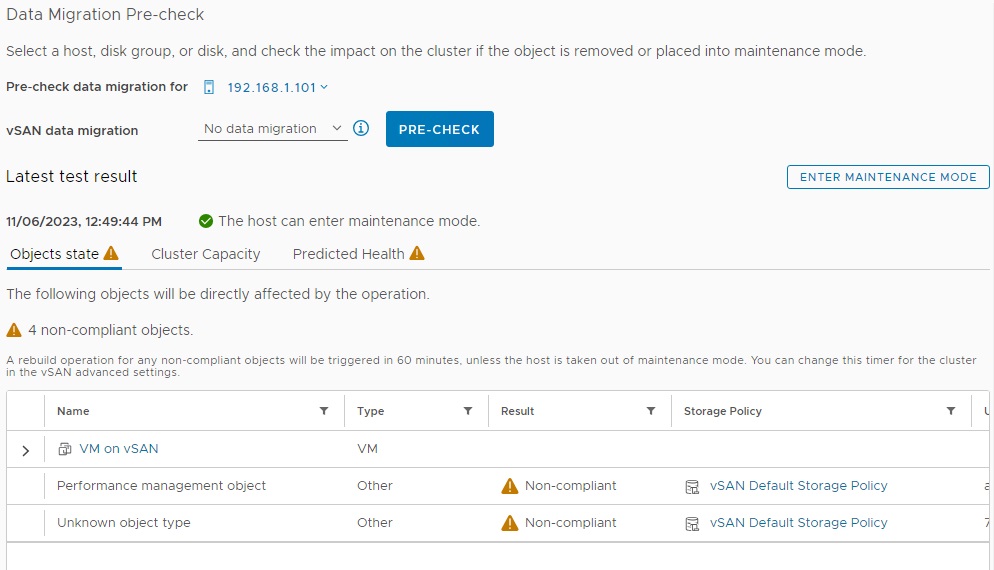
Task: Click the ENTER MAINTENANCE MODE button
Action: pyautogui.click(x=888, y=177)
